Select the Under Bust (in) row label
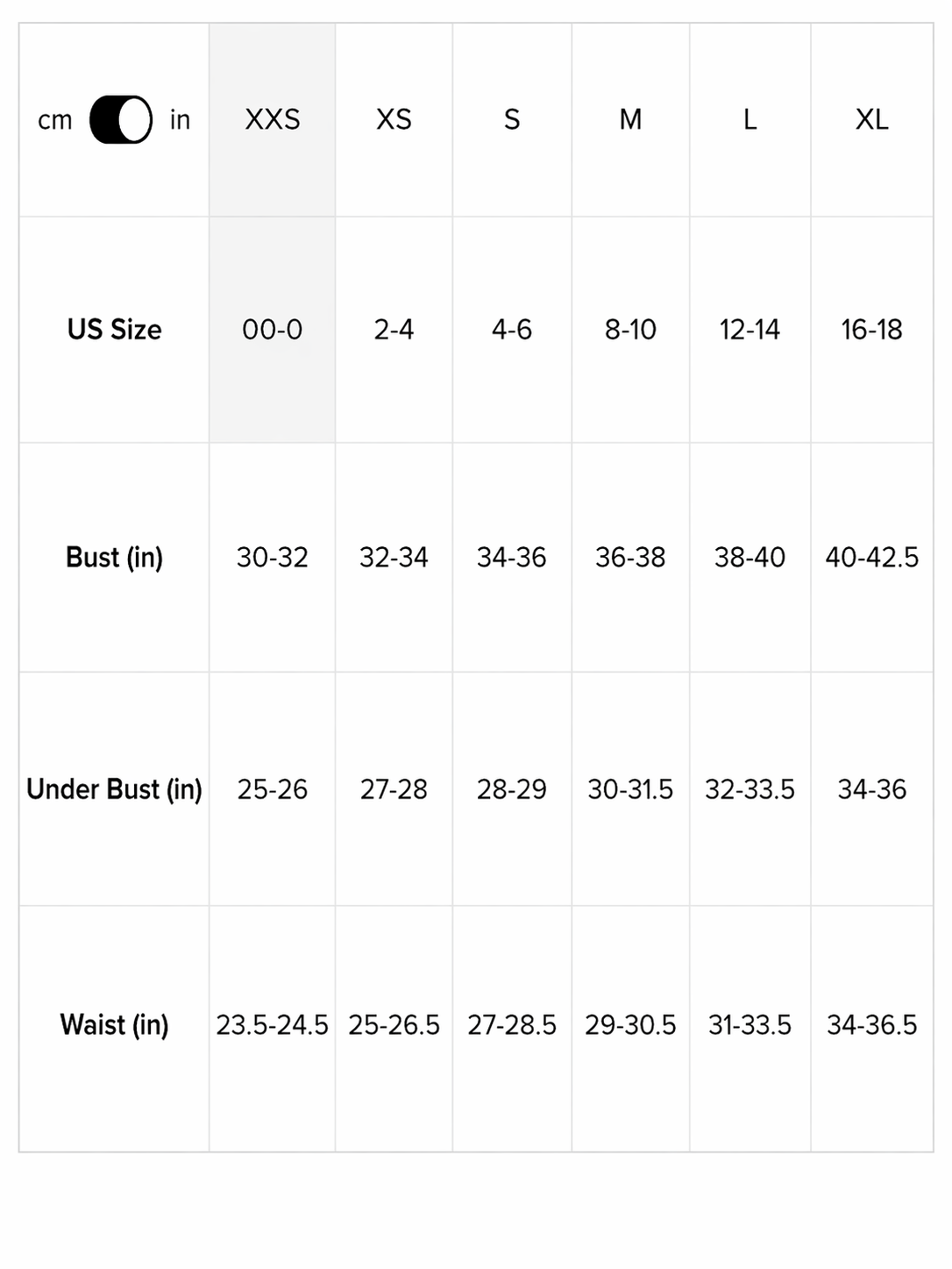Viewport: 952px width, 1269px height. (x=114, y=789)
